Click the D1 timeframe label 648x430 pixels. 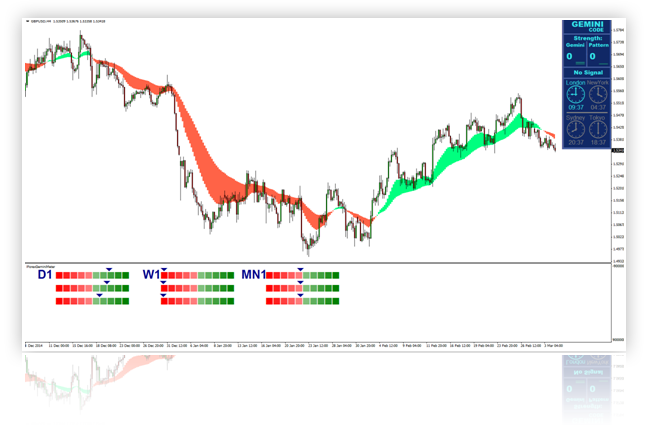click(45, 275)
